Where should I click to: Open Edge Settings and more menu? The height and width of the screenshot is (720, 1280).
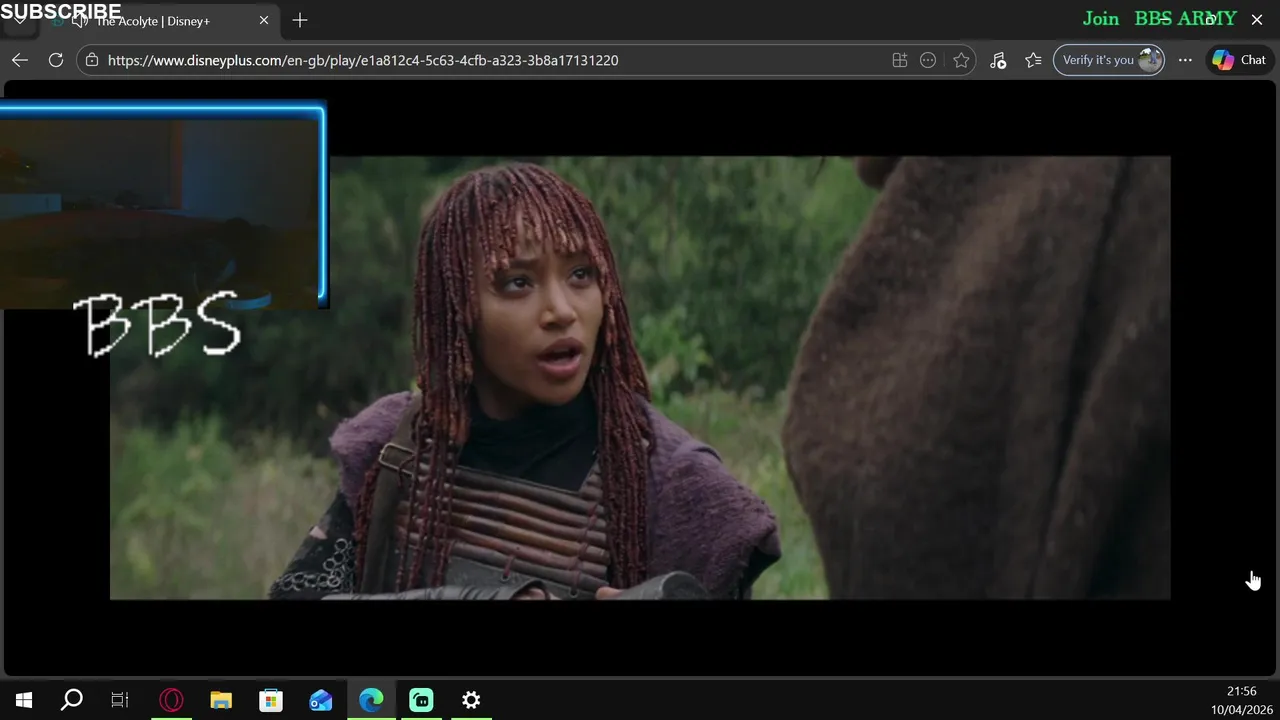[x=1185, y=60]
